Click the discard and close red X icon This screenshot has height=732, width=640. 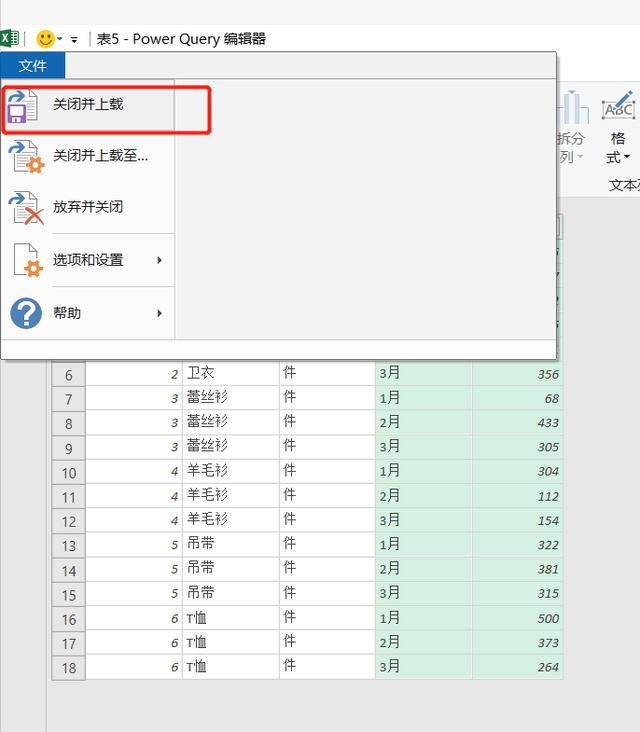pos(26,208)
